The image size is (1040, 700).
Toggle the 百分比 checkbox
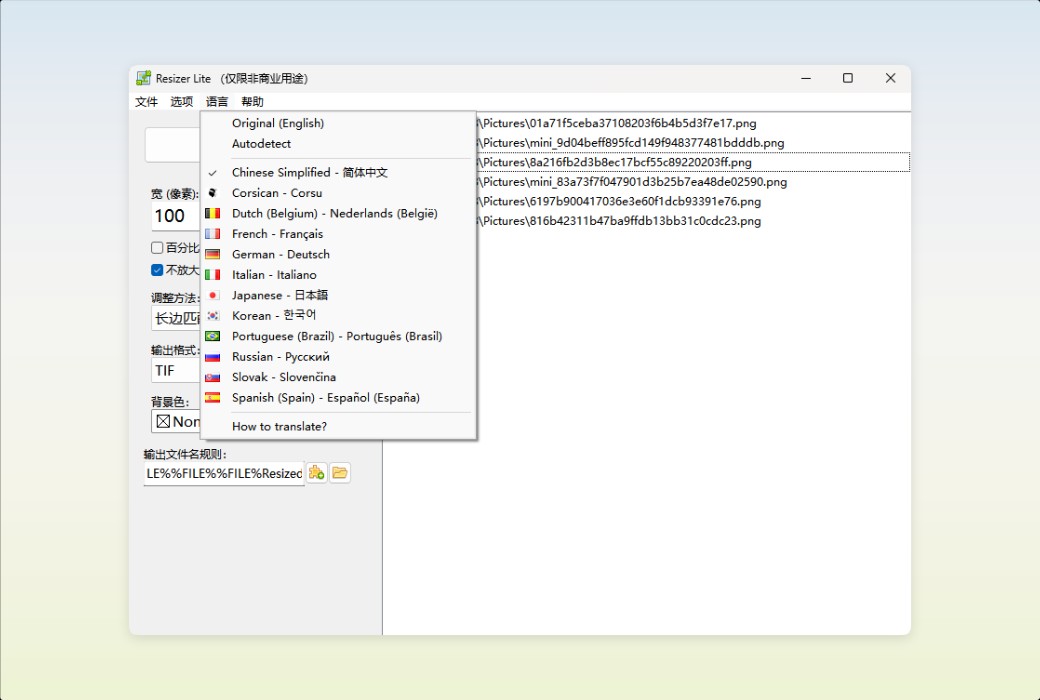coord(157,247)
